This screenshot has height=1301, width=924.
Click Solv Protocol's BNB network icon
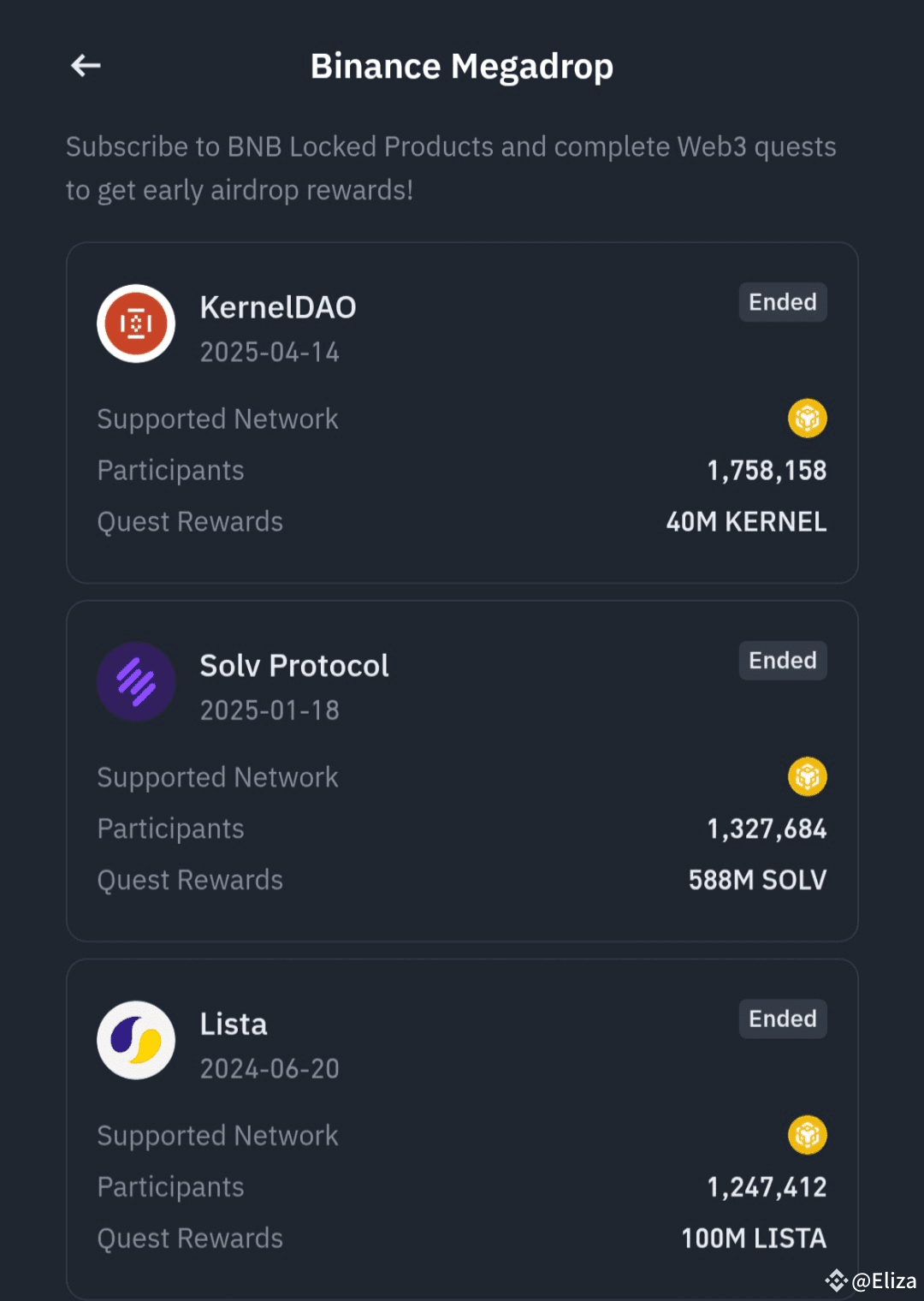point(807,777)
